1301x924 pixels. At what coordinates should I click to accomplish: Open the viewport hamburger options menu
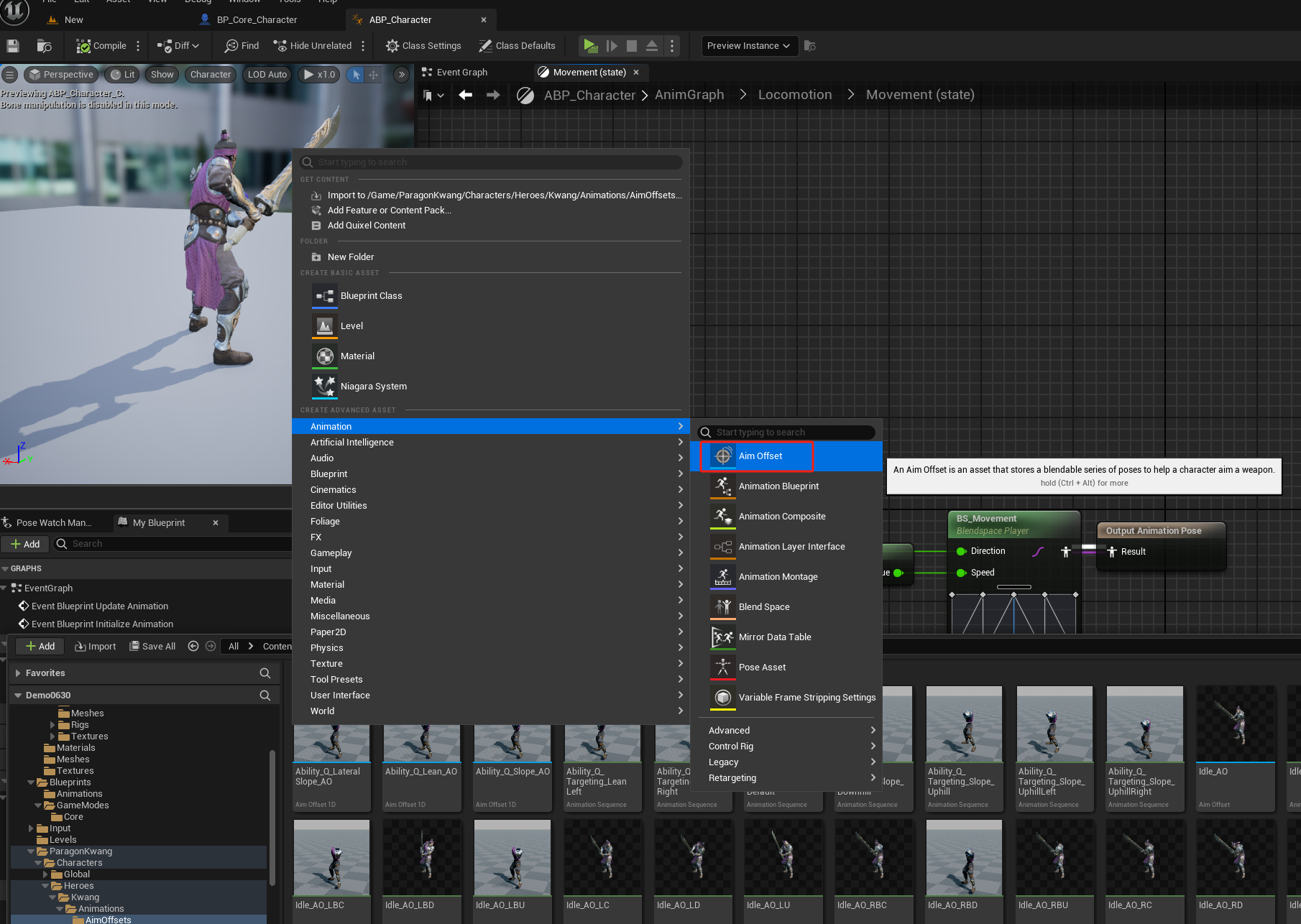coord(9,75)
